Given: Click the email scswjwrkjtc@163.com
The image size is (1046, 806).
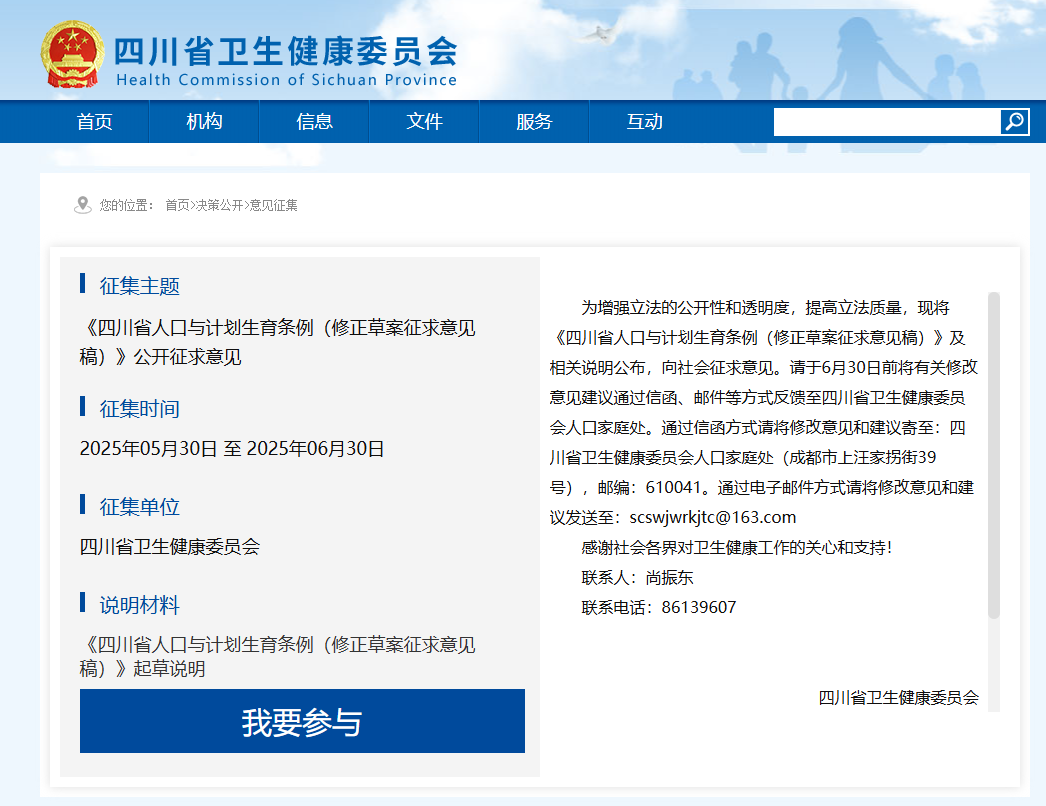Looking at the screenshot, I should pyautogui.click(x=712, y=517).
